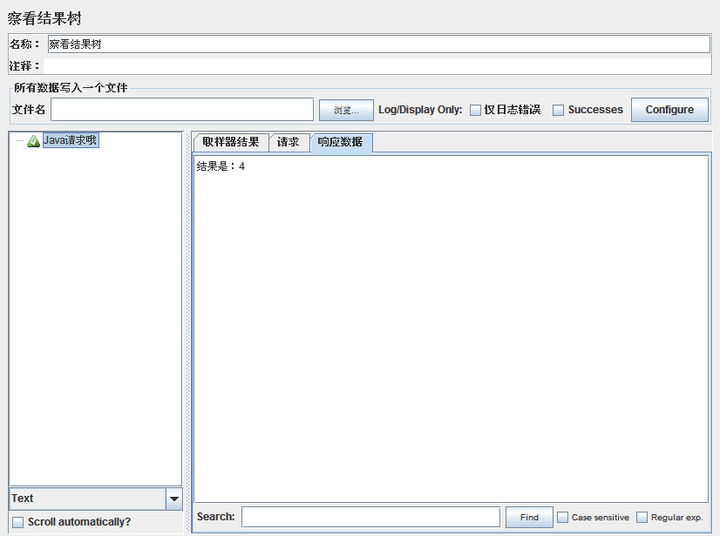Image resolution: width=720 pixels, height=536 pixels.
Task: Check the Case sensitive box
Action: pos(562,517)
